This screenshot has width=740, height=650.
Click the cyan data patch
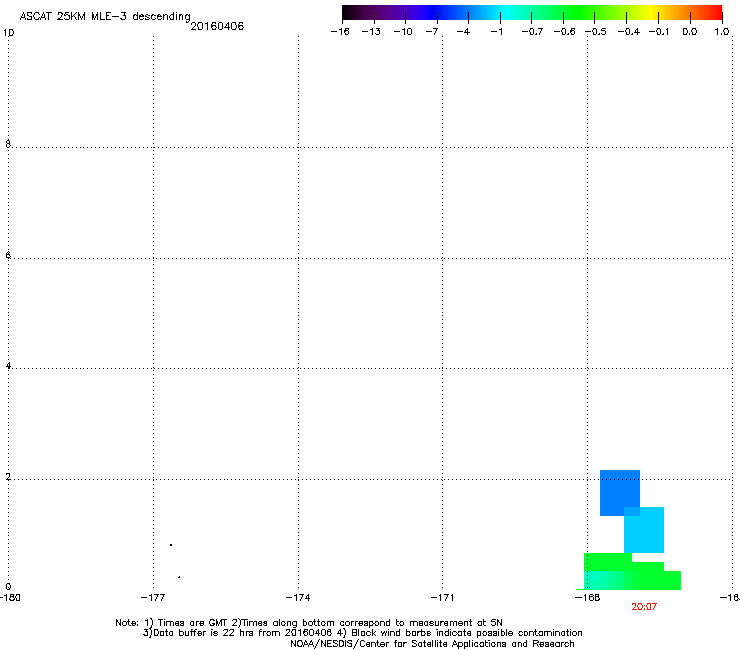644,530
